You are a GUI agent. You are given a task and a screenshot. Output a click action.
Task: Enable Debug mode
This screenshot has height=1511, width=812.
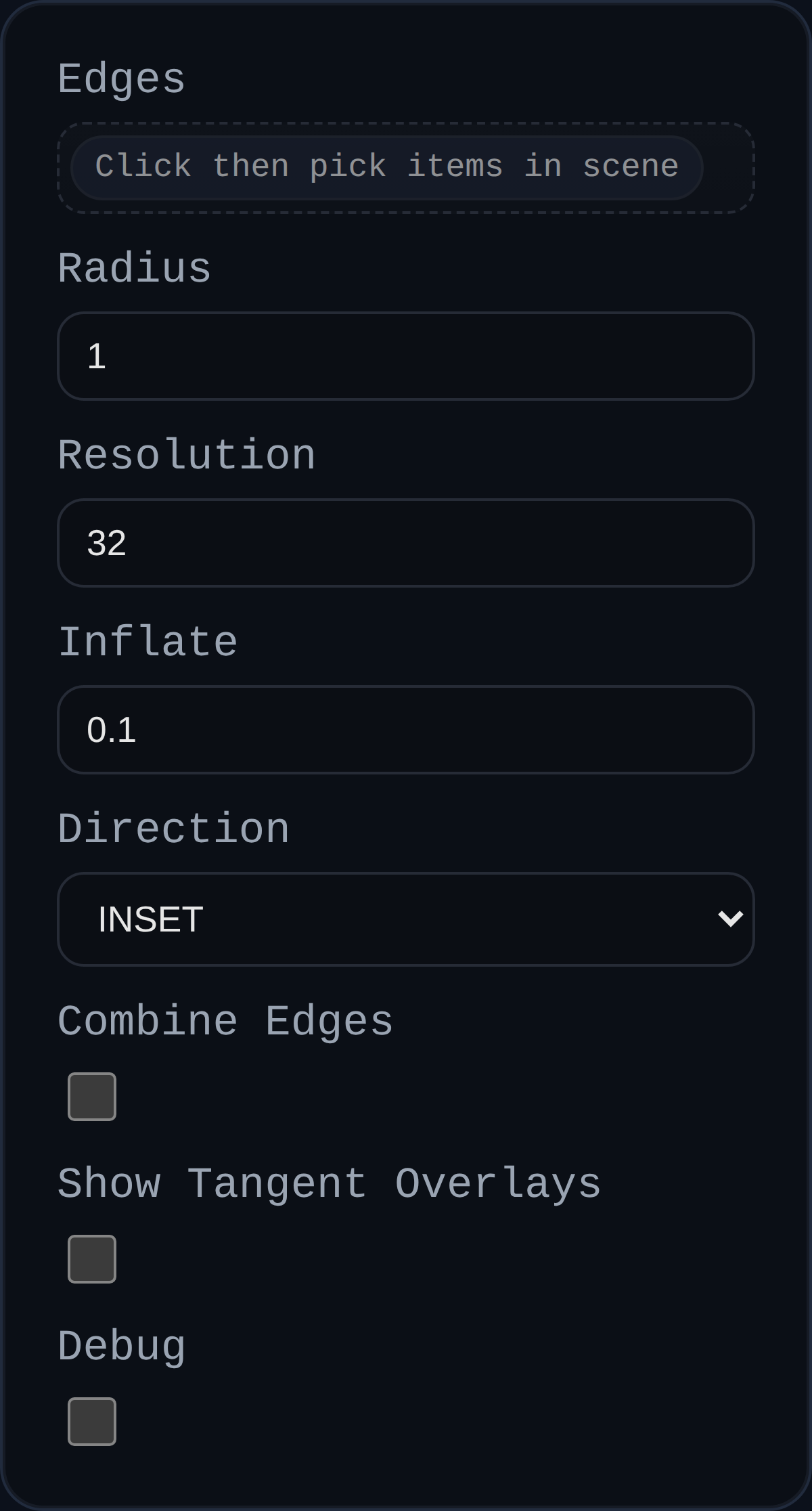point(91,1420)
